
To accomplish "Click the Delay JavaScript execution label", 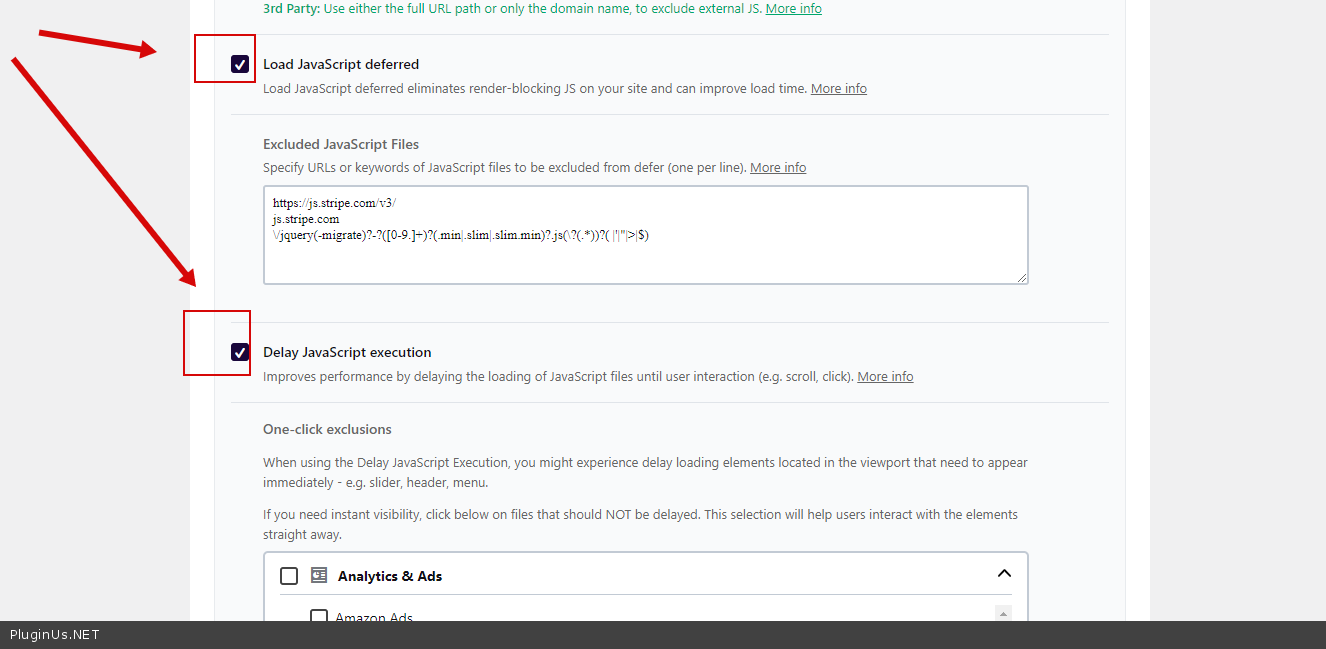I will click(x=347, y=352).
